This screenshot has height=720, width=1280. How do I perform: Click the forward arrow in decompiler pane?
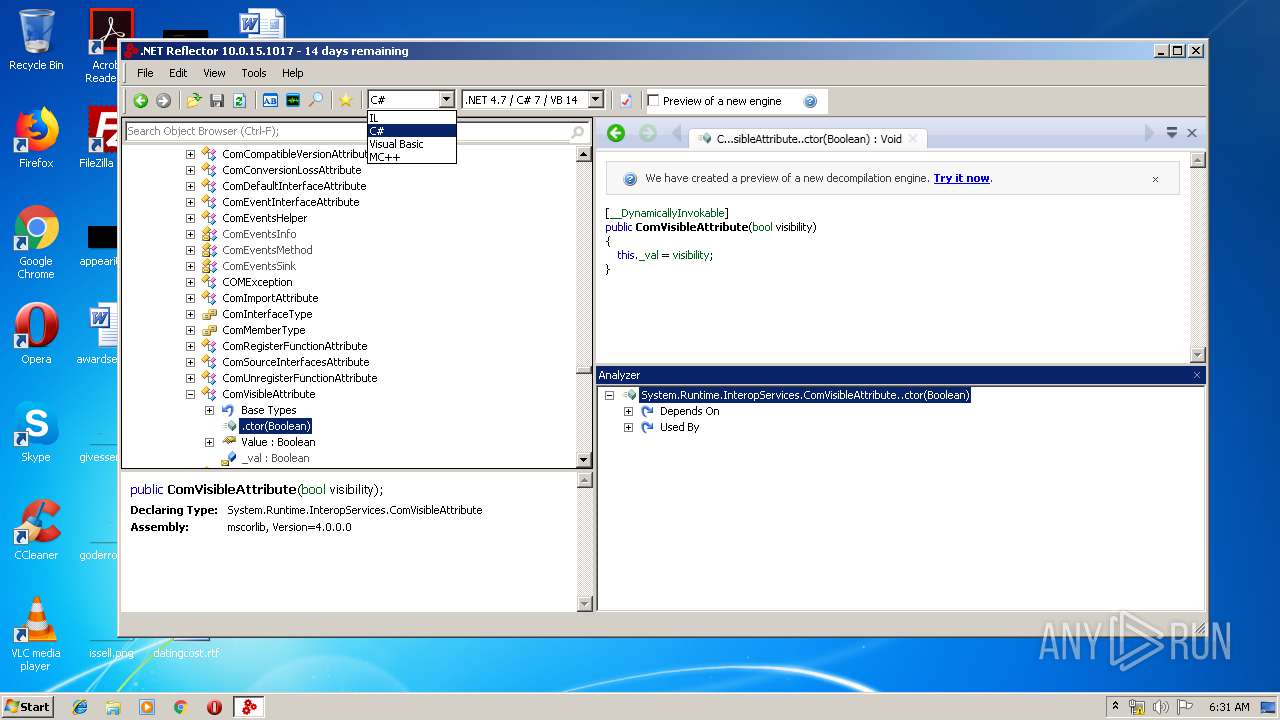648,133
